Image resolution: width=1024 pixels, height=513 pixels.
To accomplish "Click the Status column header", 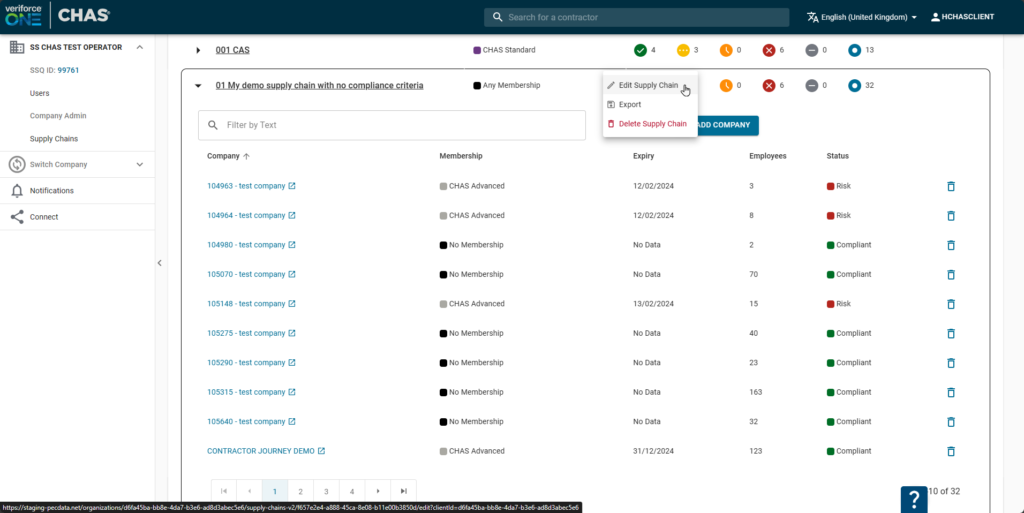I will 838,156.
